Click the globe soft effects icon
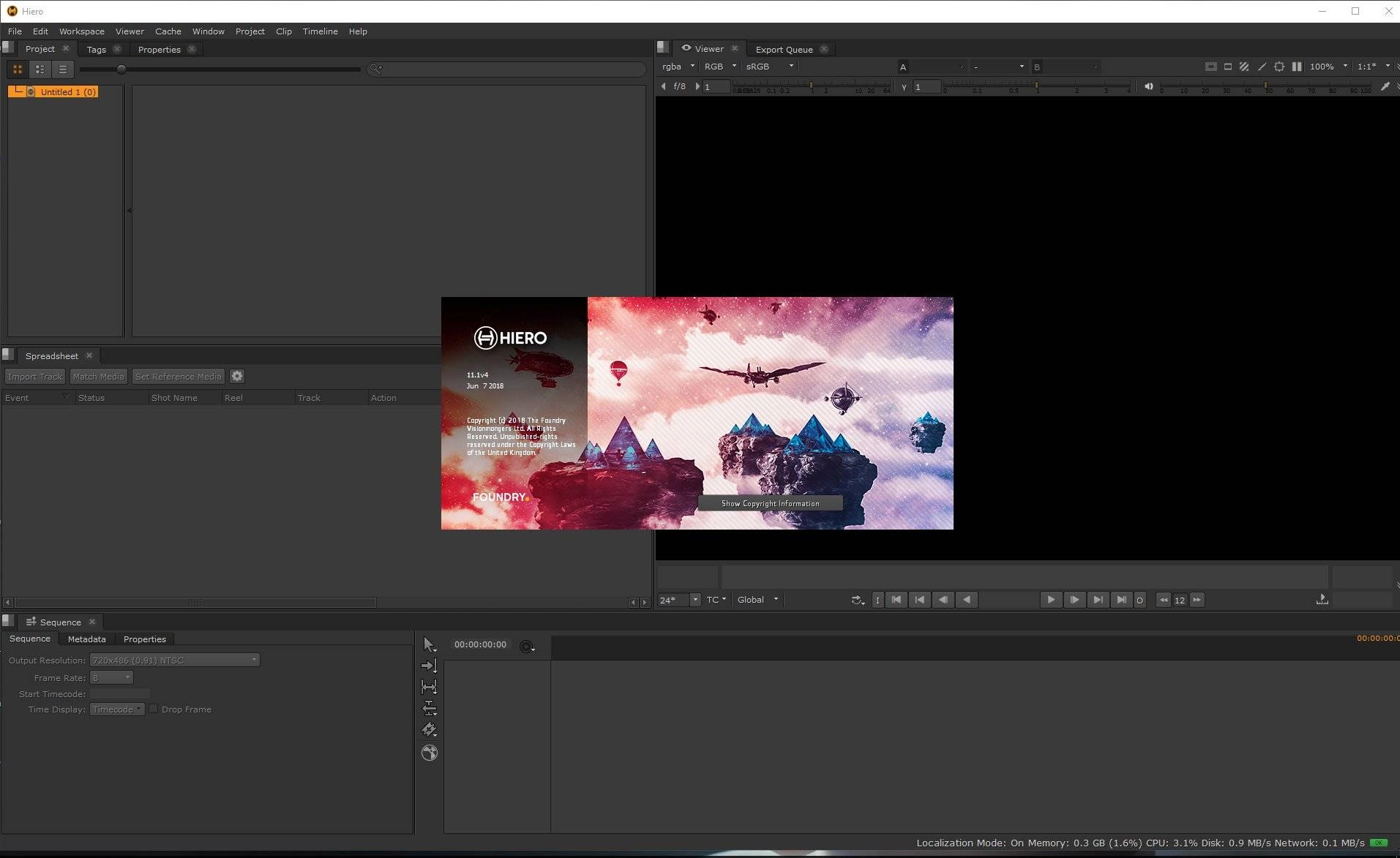Screen dimensions: 1400x858 430,753
